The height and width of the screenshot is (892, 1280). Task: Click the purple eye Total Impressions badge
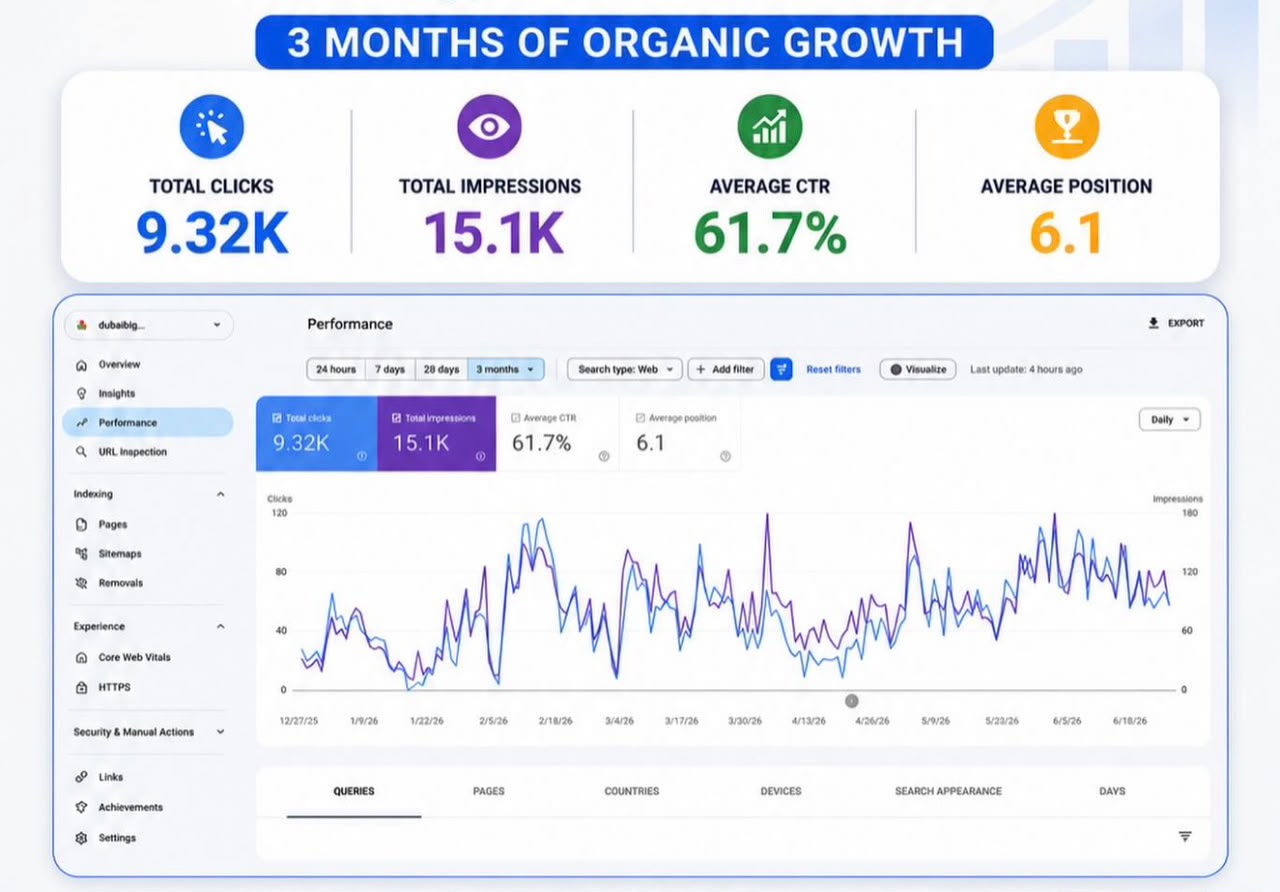[490, 127]
